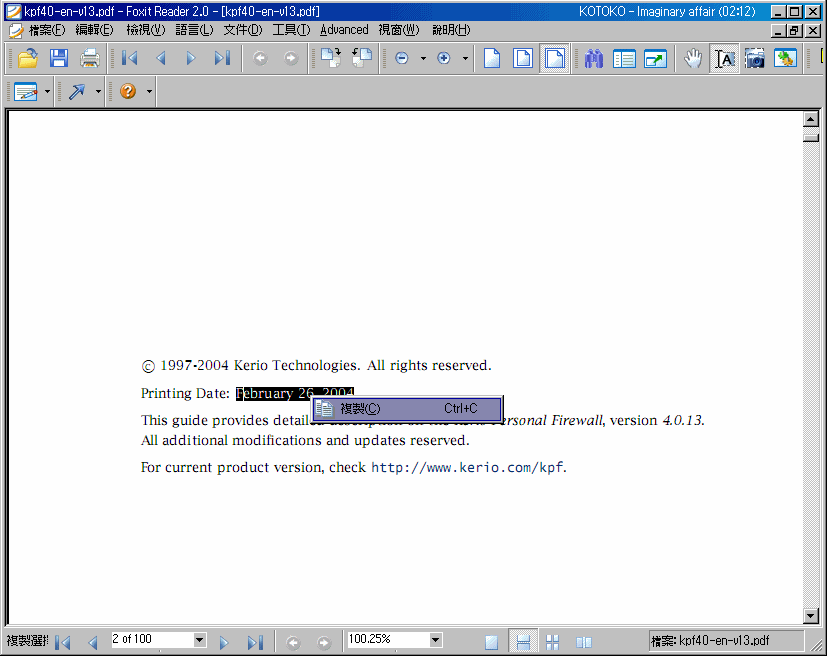This screenshot has width=827, height=656.
Task: Go to next page in top toolbar
Action: tap(191, 59)
